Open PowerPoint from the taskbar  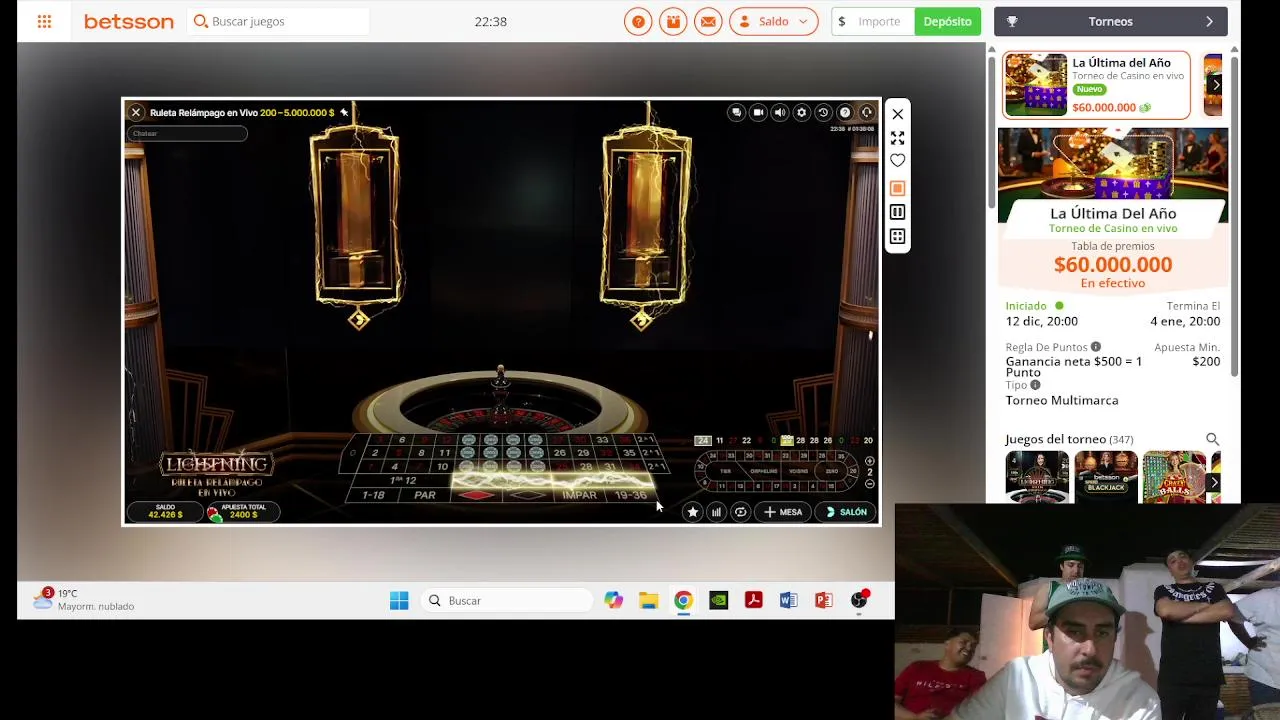coord(823,600)
